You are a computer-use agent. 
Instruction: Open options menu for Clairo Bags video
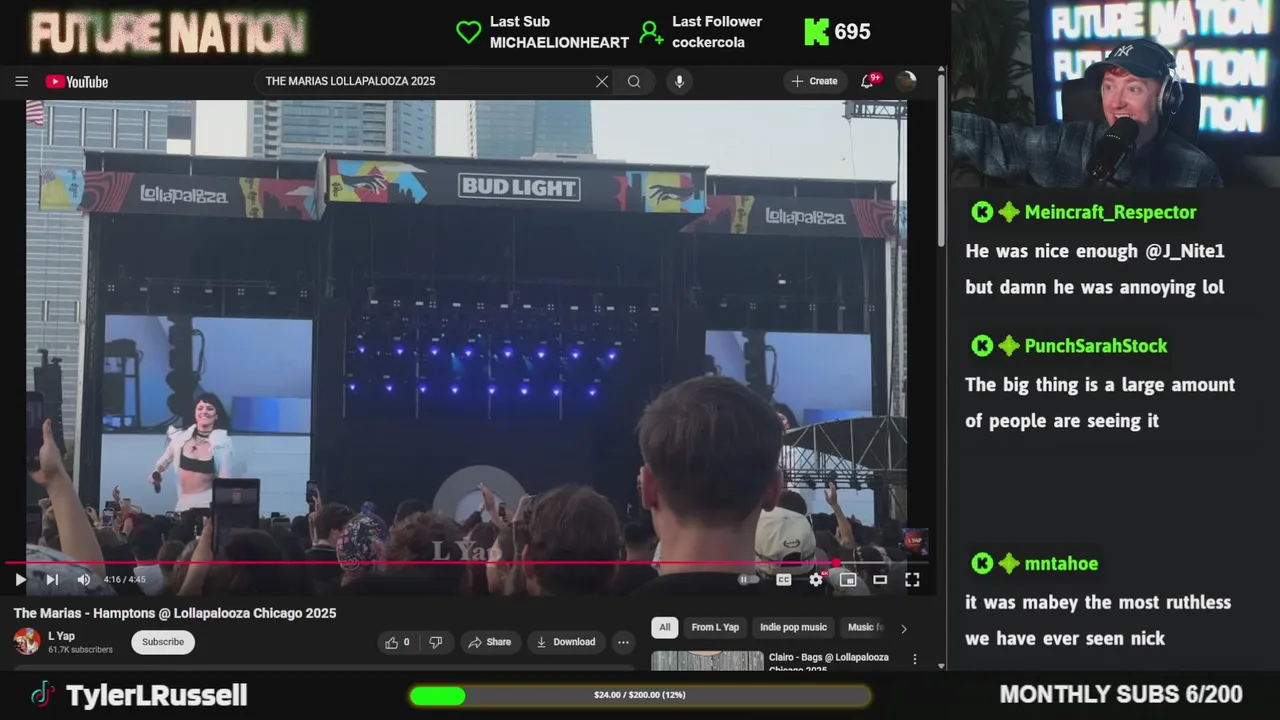(914, 659)
